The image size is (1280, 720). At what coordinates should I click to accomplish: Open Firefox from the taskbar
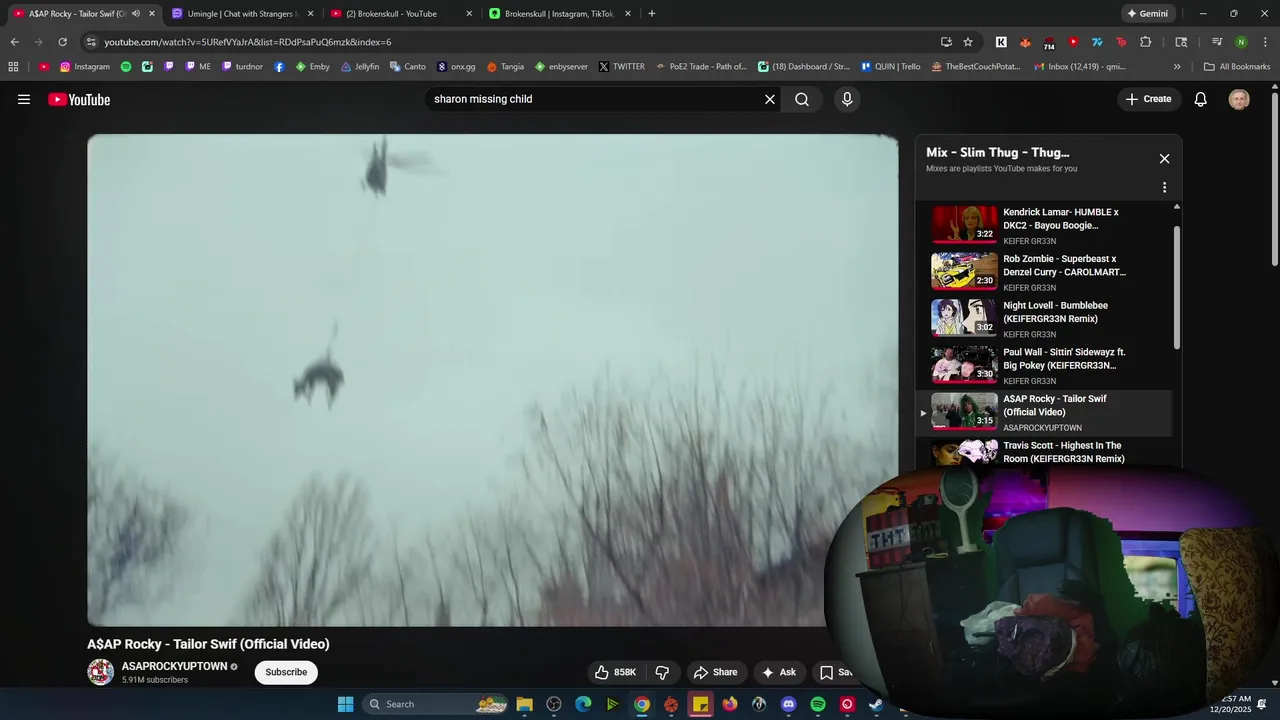730,704
